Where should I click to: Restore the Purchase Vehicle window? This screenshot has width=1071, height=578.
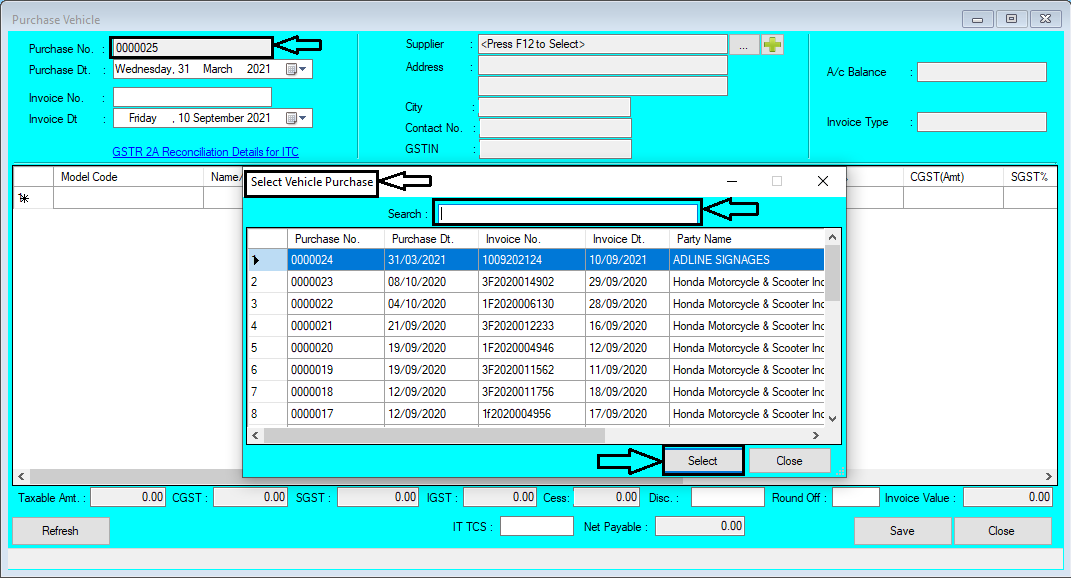pos(1012,19)
